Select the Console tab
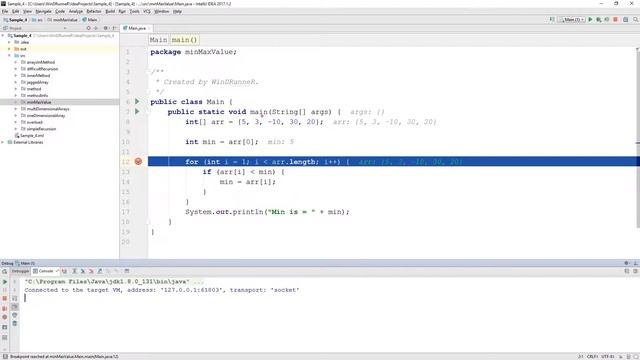This screenshot has height=360, width=640. click(46, 271)
